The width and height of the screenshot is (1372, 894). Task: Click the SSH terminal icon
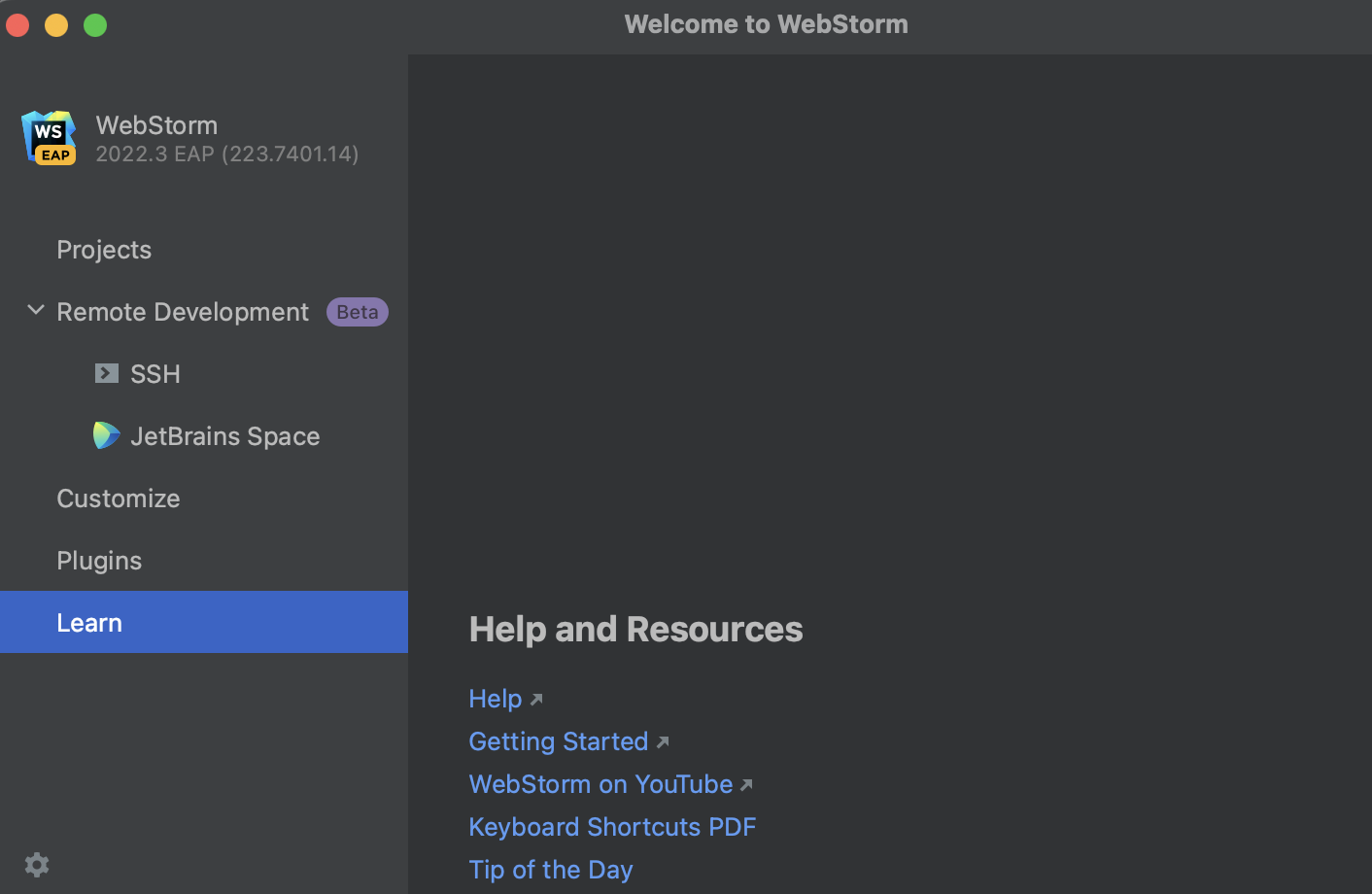(x=107, y=373)
